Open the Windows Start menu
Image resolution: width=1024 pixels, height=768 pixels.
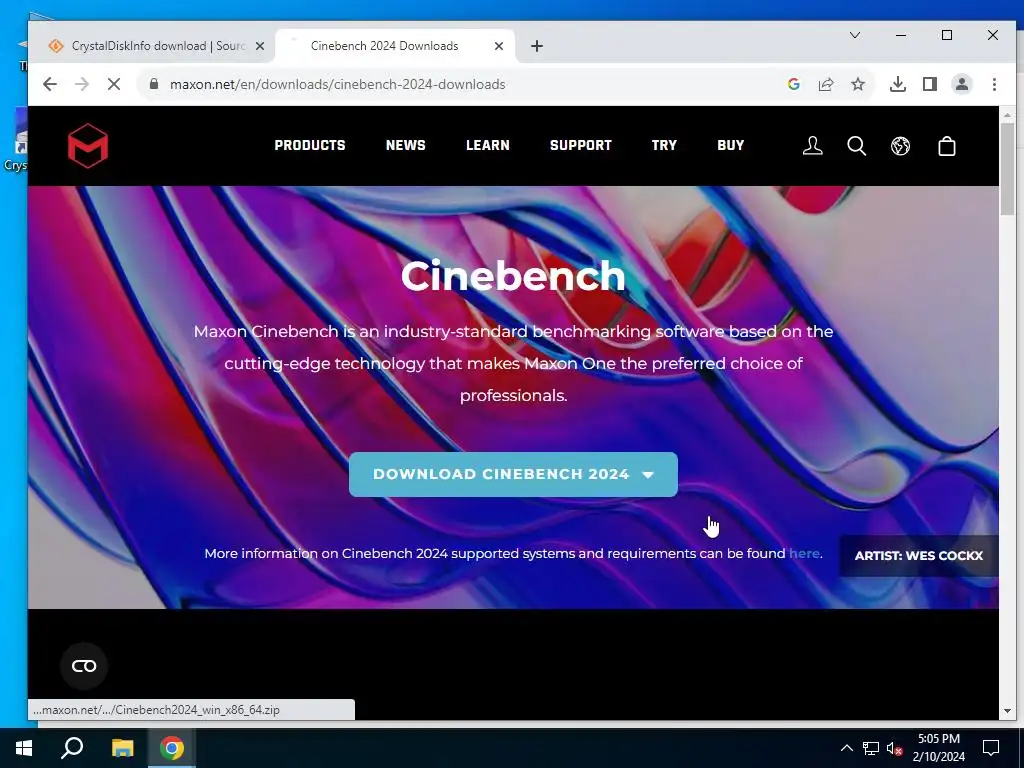pos(24,748)
